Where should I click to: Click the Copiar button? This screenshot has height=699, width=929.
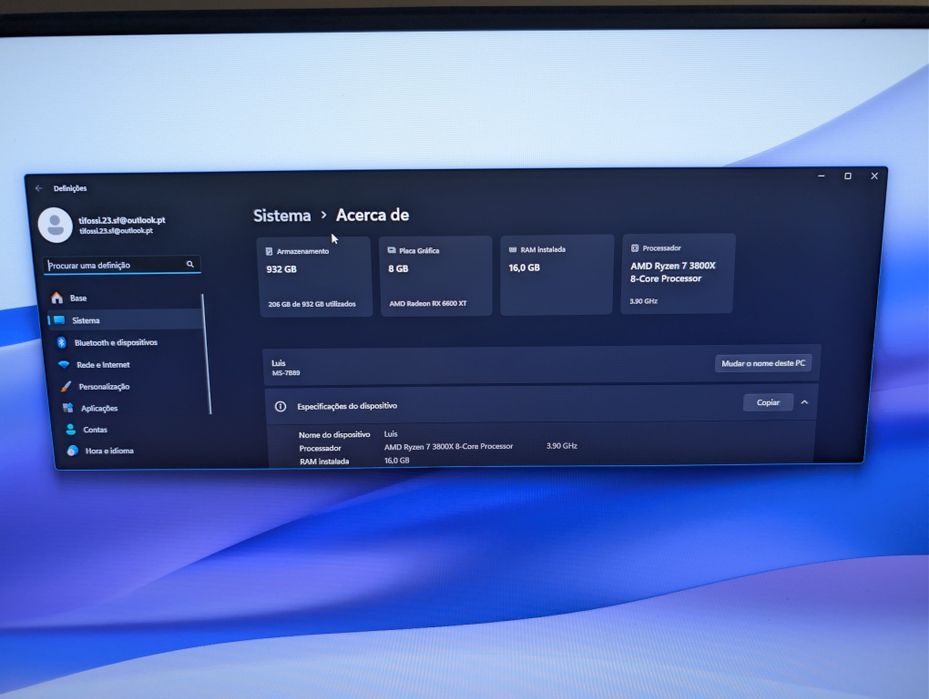click(x=768, y=402)
